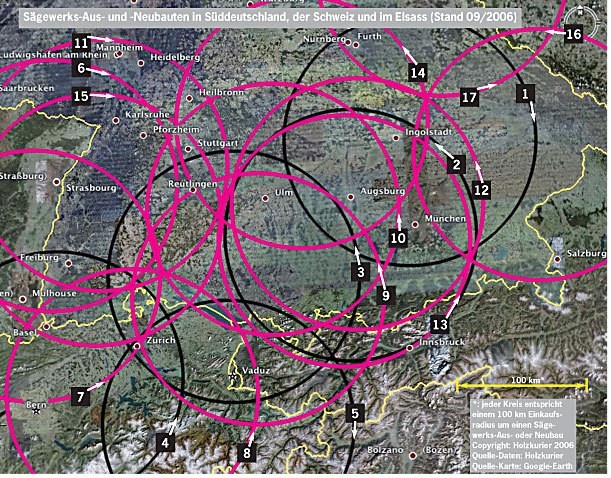Select marker 13 above Innsbruck

click(439, 325)
